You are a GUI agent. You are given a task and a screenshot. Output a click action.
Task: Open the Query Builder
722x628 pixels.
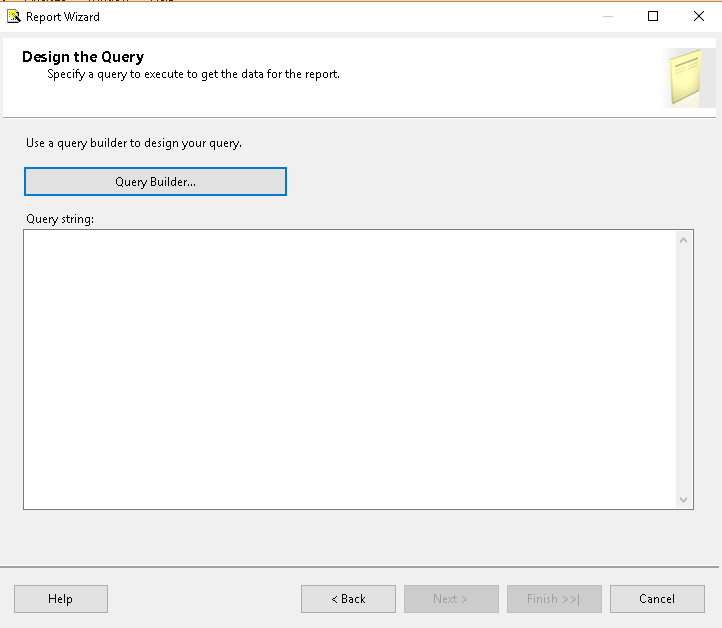click(x=155, y=182)
